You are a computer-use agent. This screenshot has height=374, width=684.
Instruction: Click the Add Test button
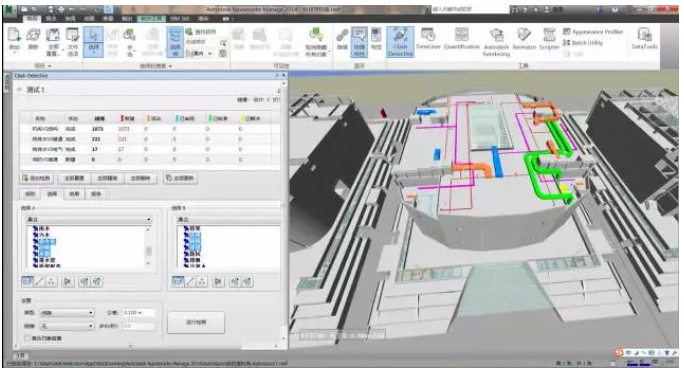pos(36,178)
